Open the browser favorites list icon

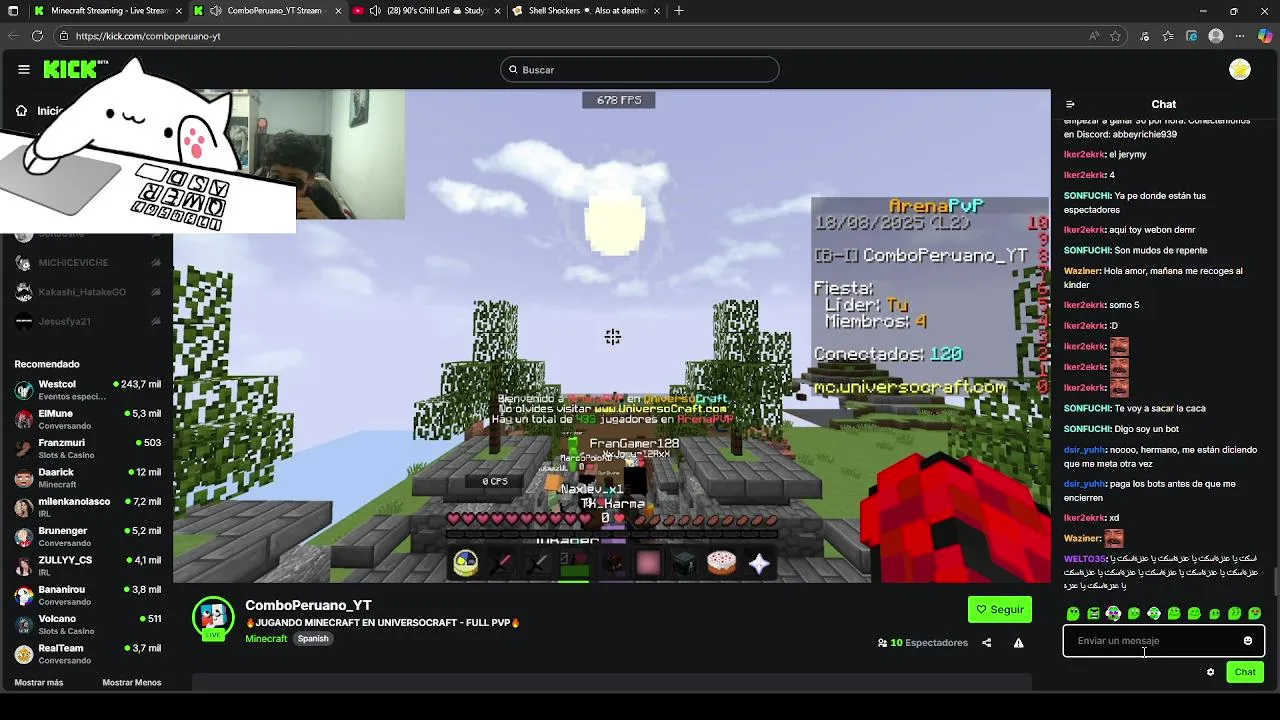pos(1168,36)
